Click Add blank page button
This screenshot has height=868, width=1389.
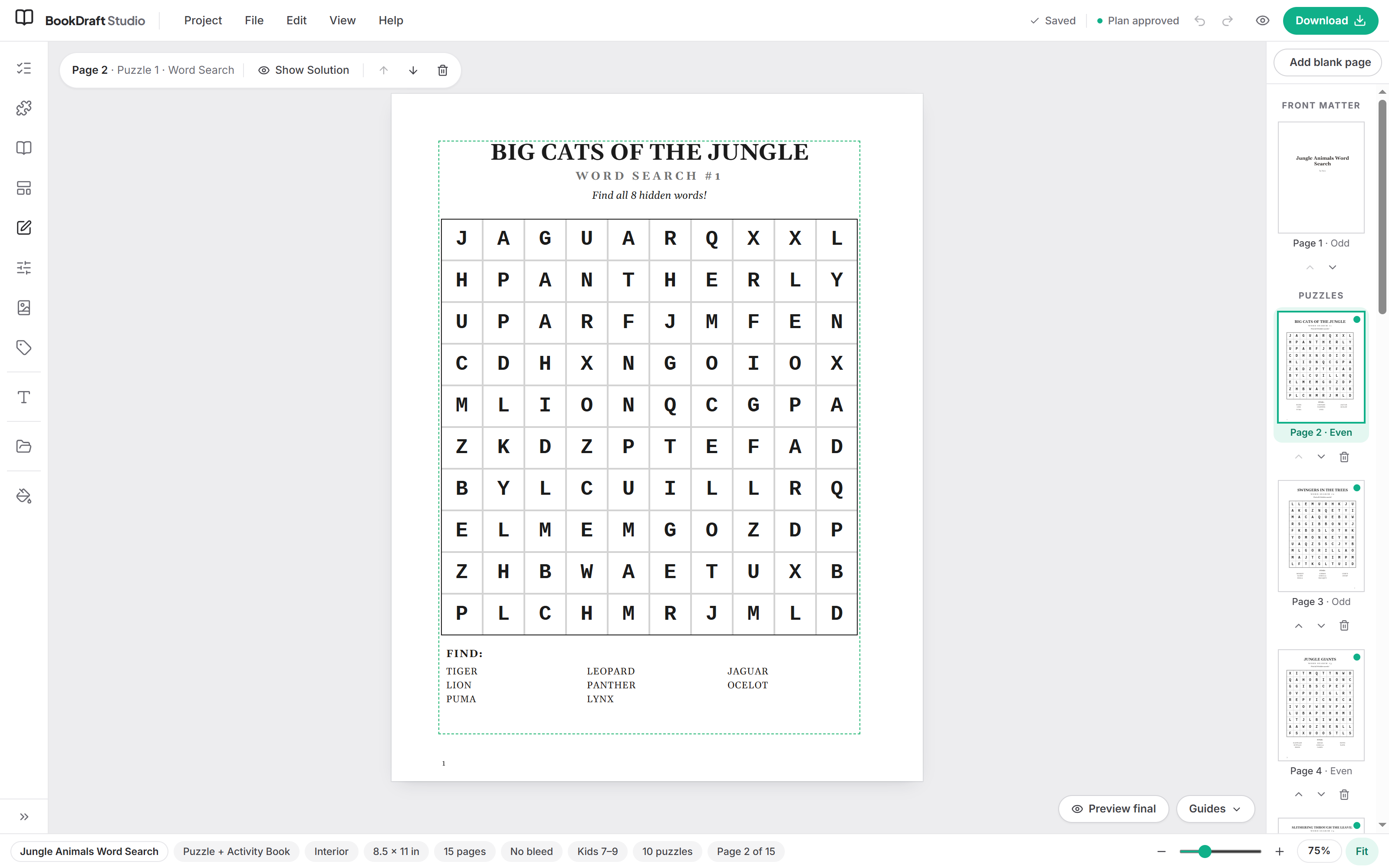tap(1328, 62)
